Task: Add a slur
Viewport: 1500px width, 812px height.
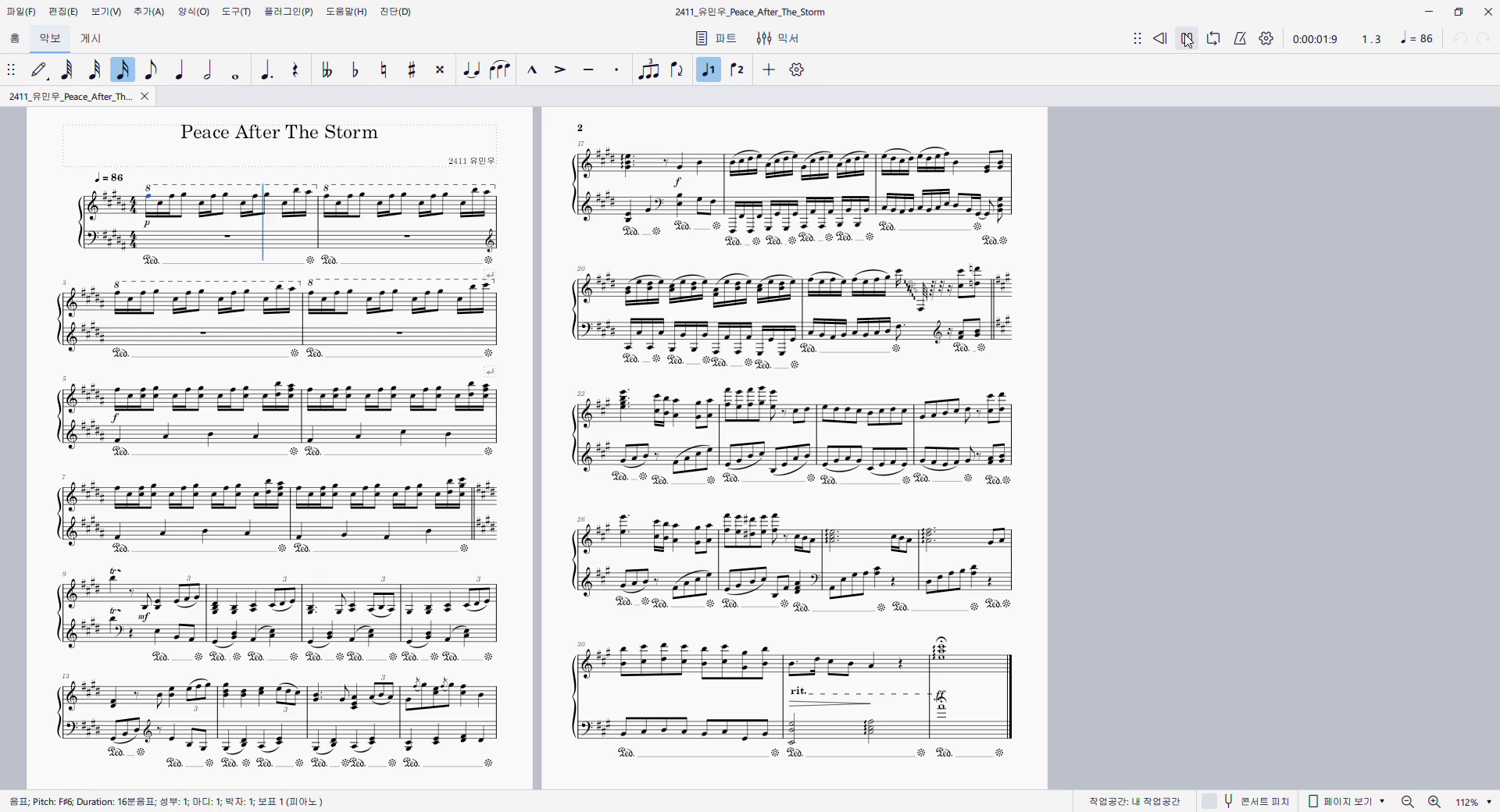Action: (499, 70)
